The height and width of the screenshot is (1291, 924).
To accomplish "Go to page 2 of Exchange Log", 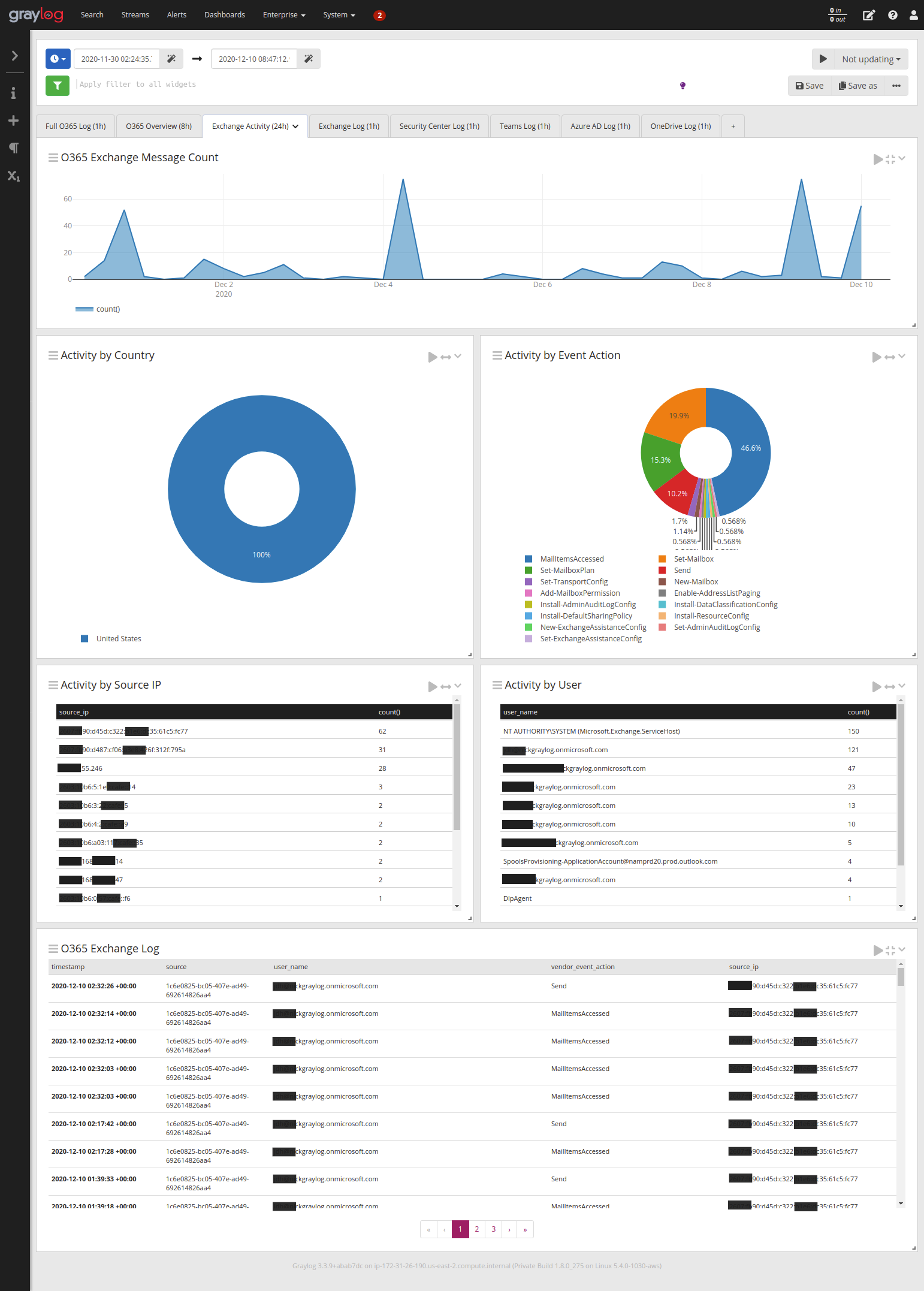I will coord(477,1229).
